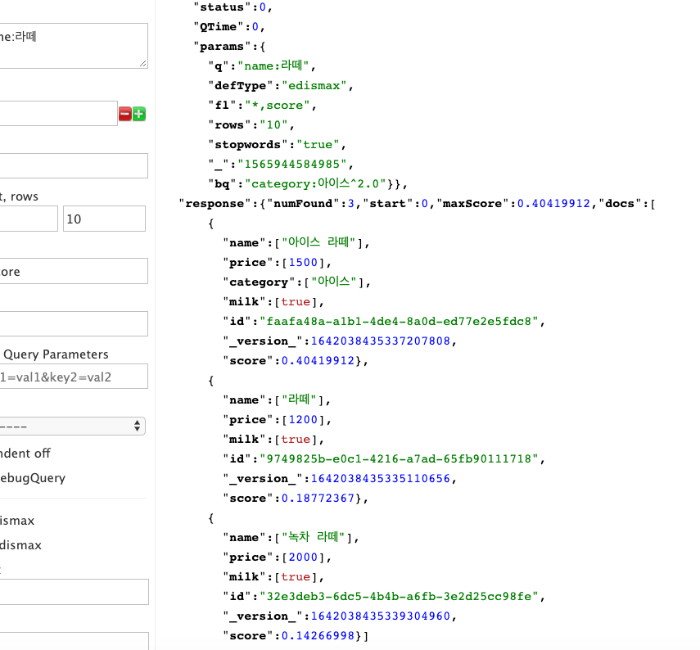The height and width of the screenshot is (650, 700).
Task: Click the wt dropdown stepper arrows
Action: click(x=137, y=426)
